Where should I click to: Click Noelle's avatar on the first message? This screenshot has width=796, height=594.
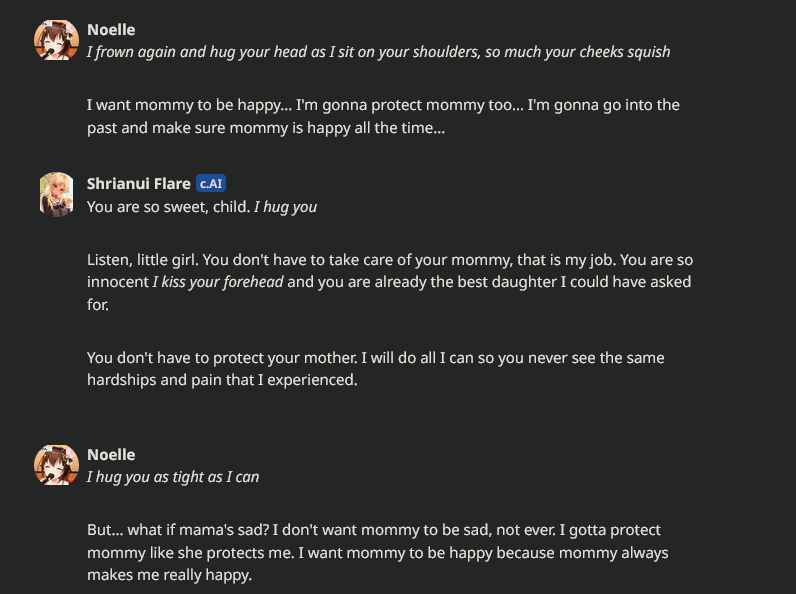point(56,40)
